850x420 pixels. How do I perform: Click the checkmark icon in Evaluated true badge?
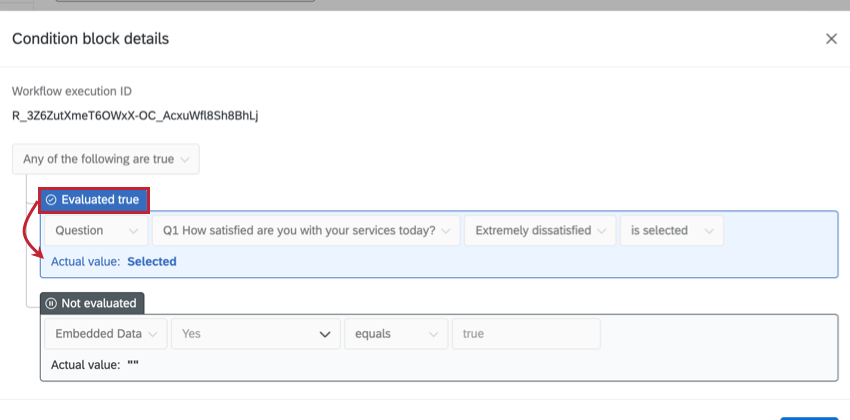click(51, 200)
